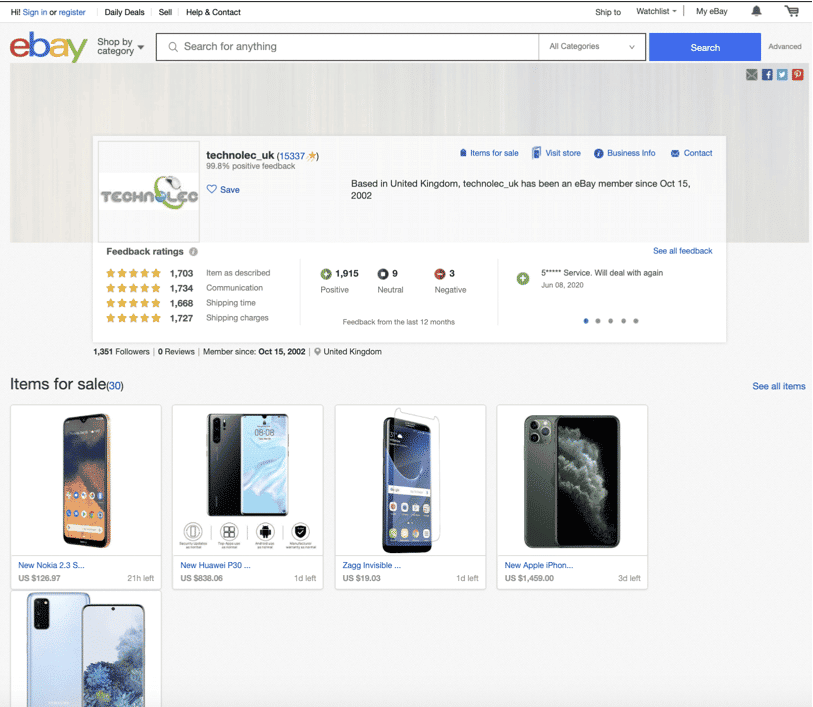This screenshot has width=813, height=707.
Task: Open My eBay menu
Action: (711, 11)
